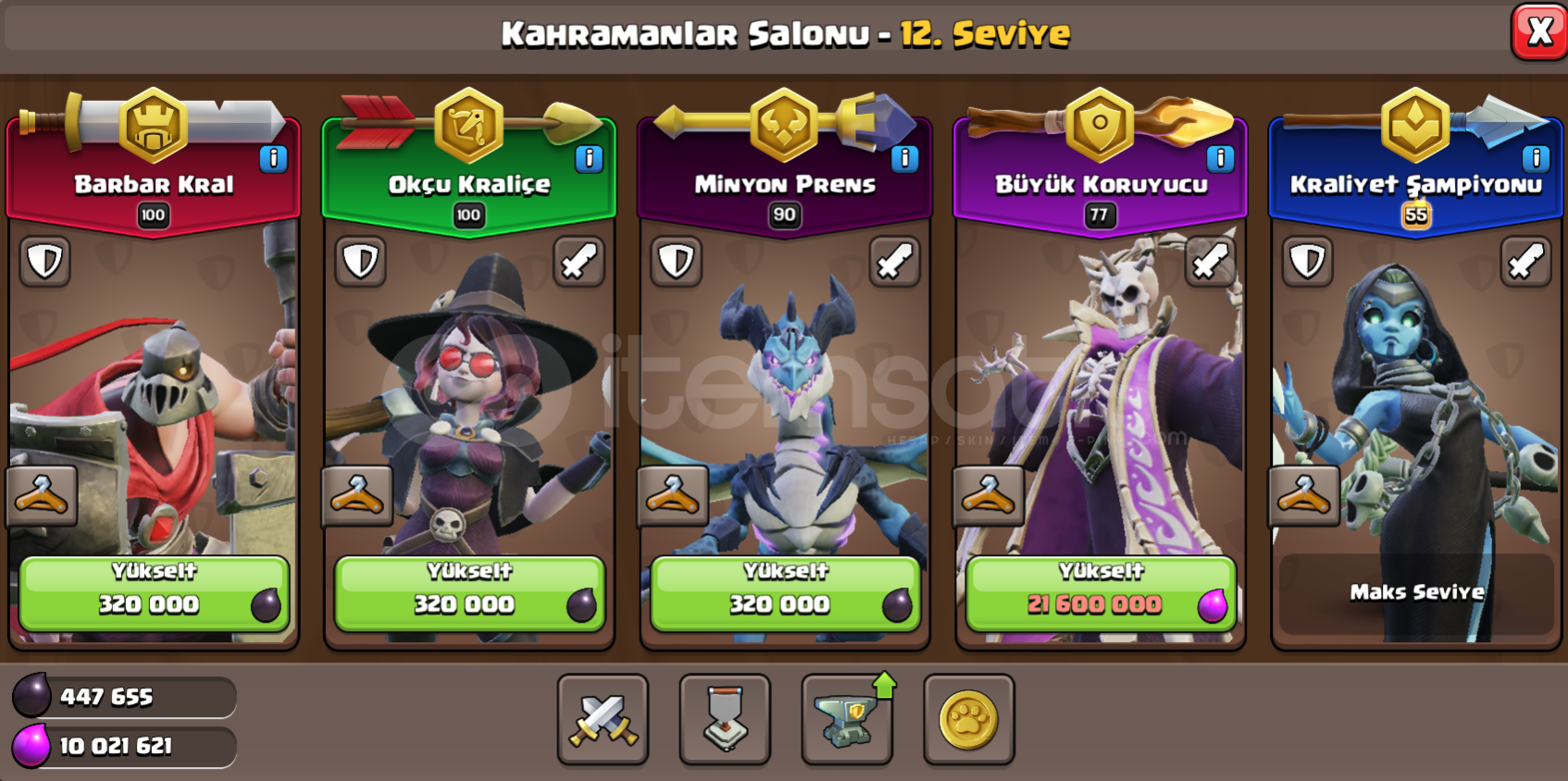This screenshot has height=781, width=1568.
Task: Toggle Minyon Prens shield guard mode
Action: (x=676, y=262)
